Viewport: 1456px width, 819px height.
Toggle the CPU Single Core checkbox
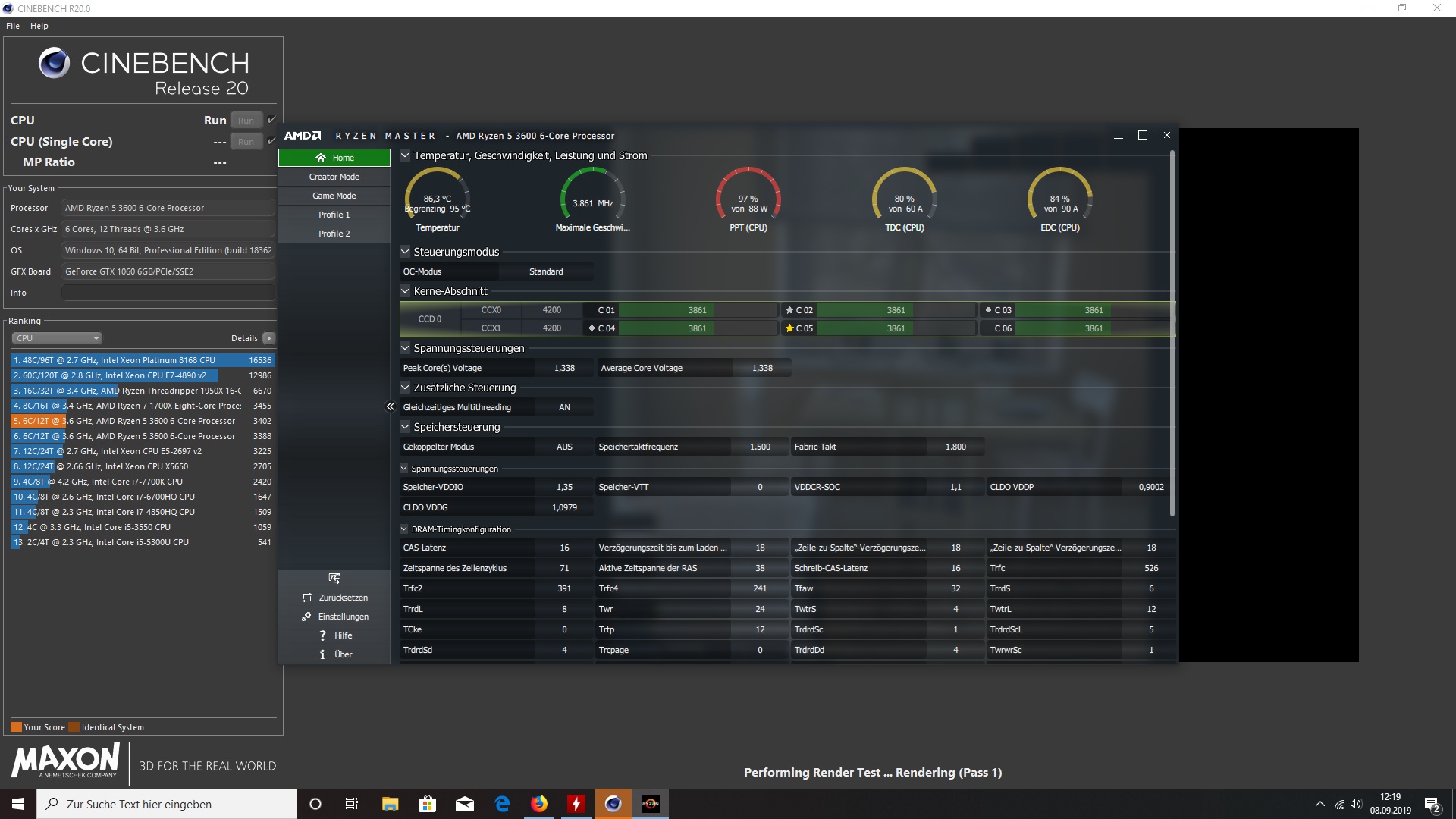coord(271,141)
